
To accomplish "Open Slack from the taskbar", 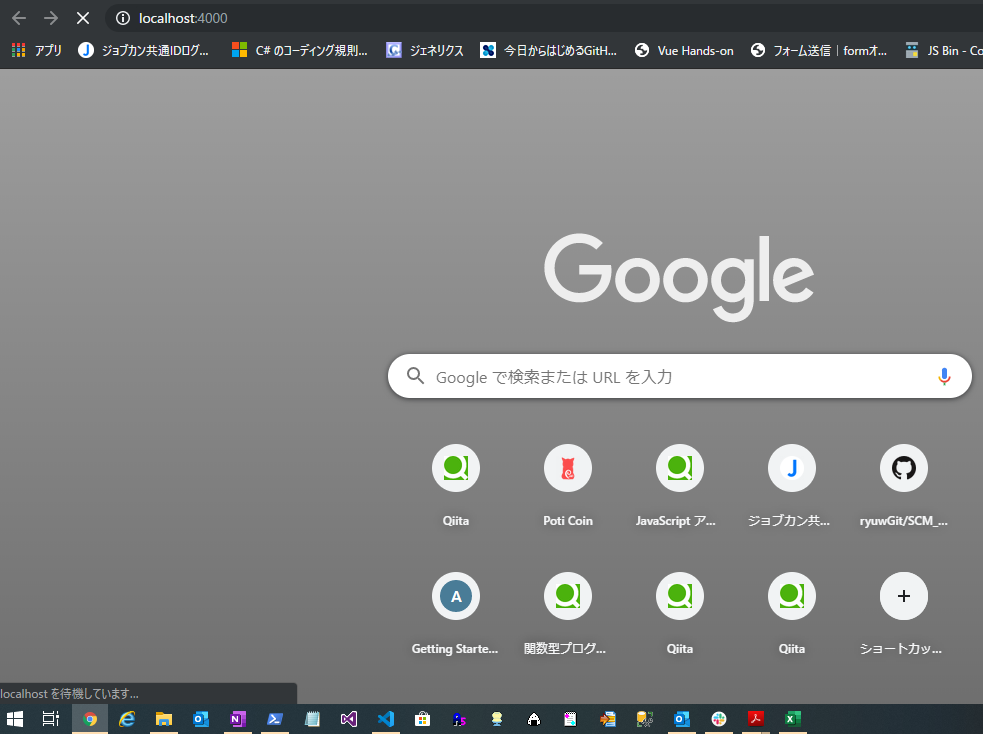I will (x=718, y=719).
